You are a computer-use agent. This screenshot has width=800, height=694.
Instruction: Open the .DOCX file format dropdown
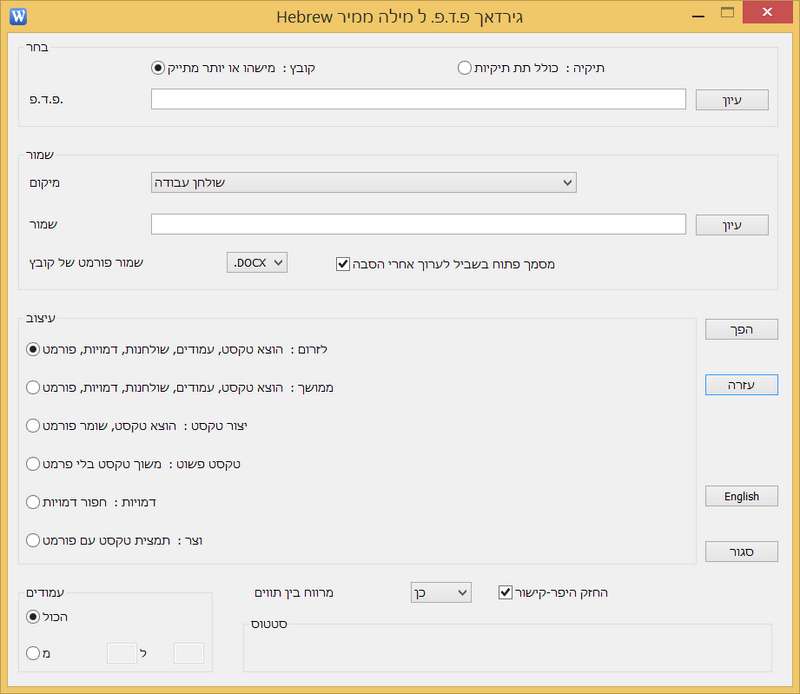257,262
